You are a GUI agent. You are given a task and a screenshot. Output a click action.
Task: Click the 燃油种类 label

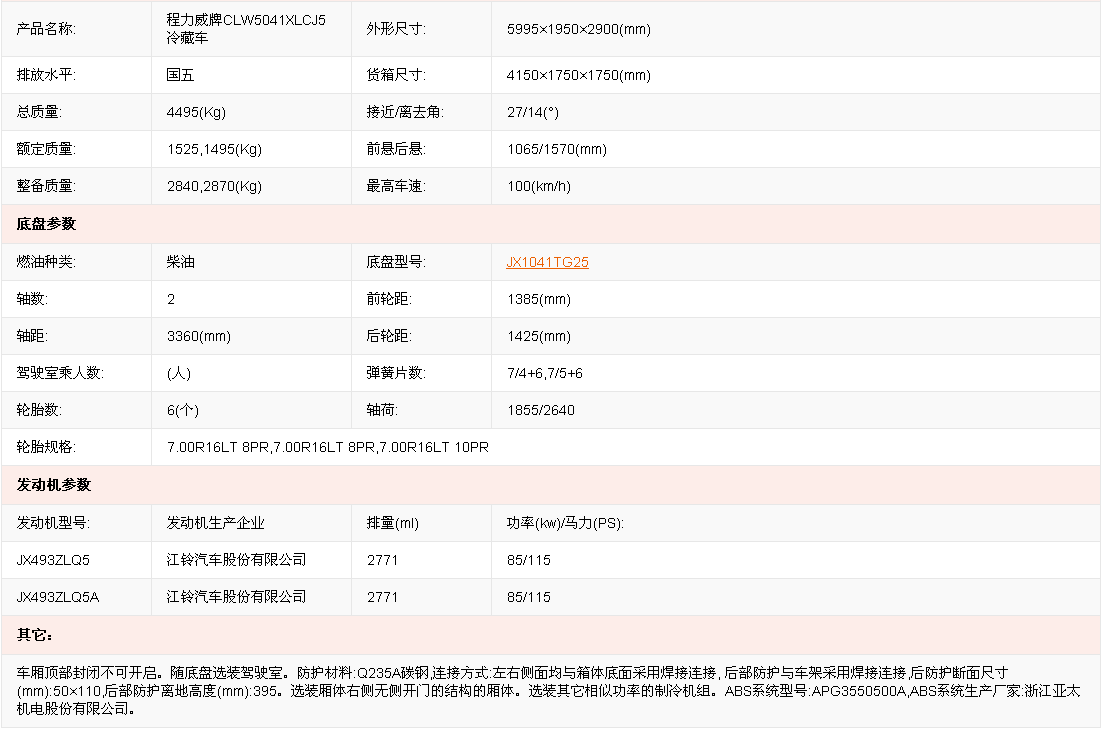pyautogui.click(x=46, y=262)
